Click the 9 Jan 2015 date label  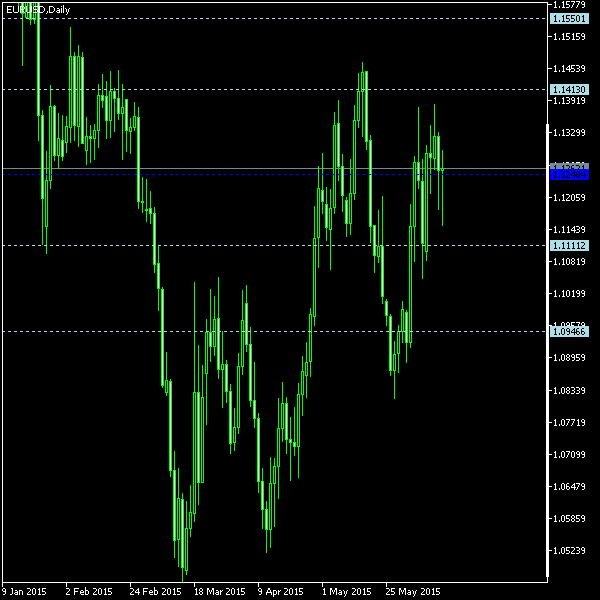point(24,592)
